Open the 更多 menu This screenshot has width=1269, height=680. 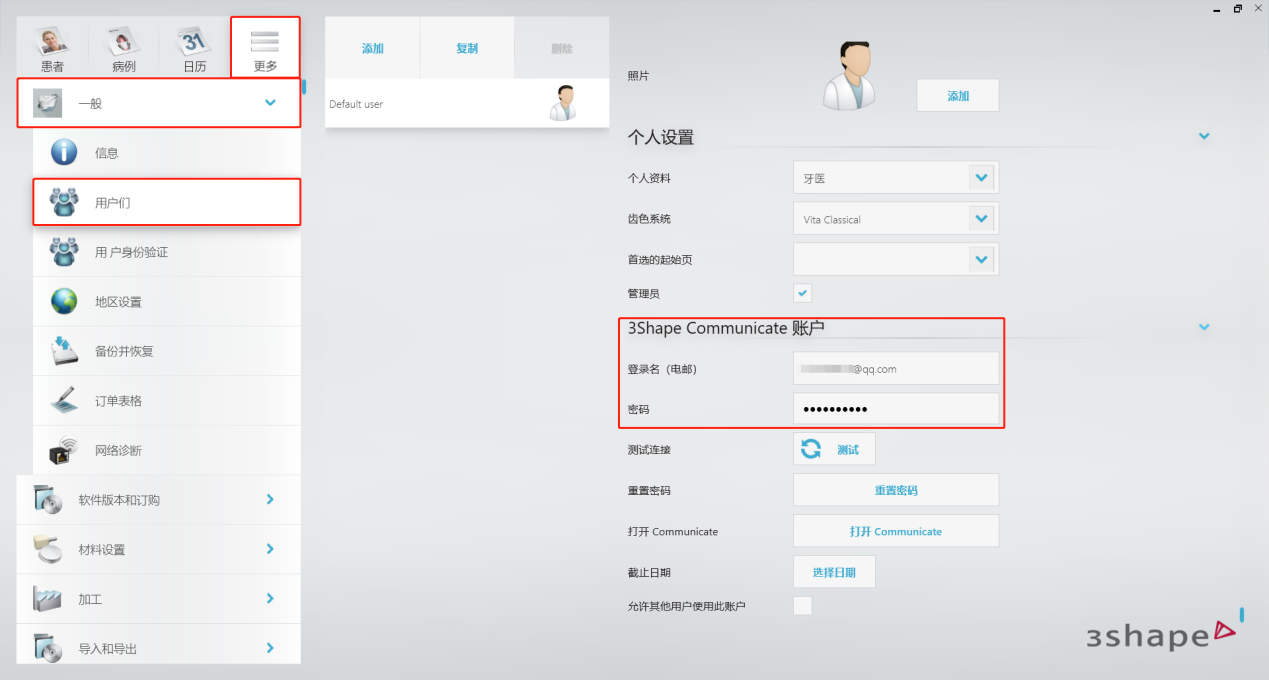[x=264, y=47]
